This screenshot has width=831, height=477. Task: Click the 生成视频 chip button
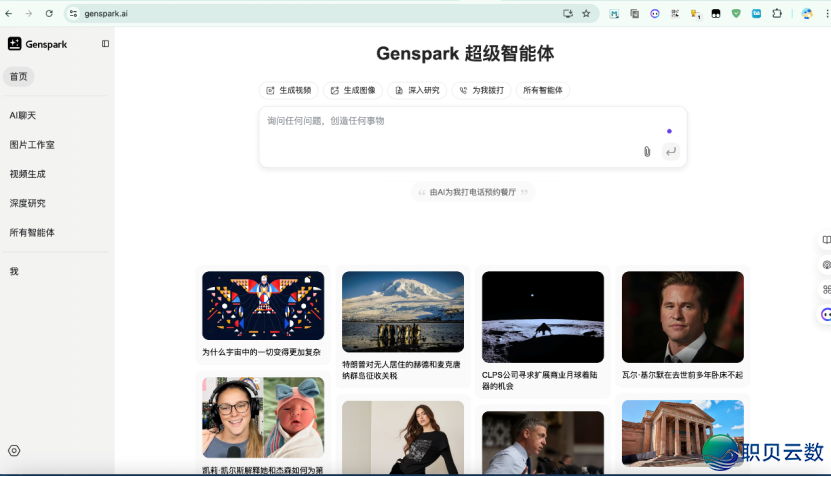(289, 90)
